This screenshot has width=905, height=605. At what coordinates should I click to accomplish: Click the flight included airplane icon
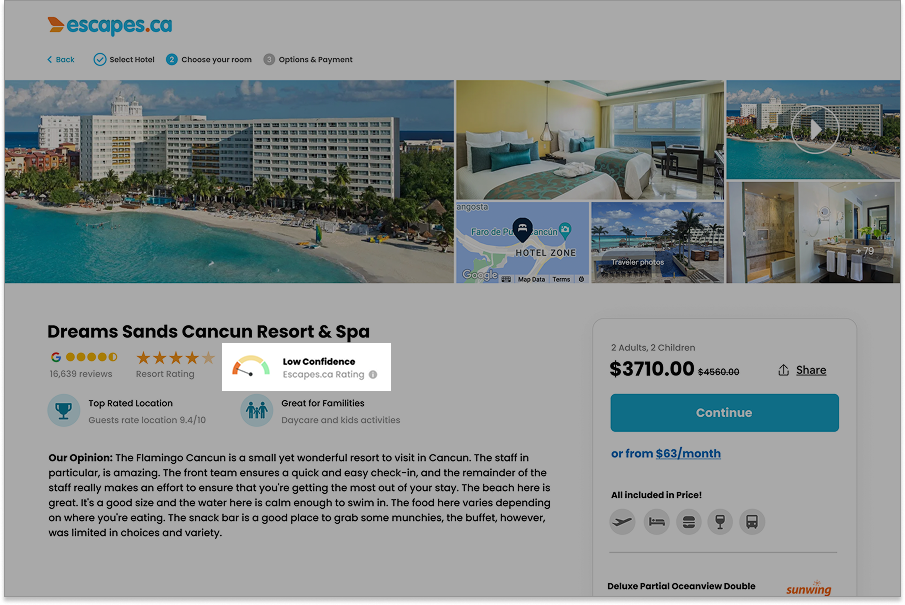tap(622, 522)
